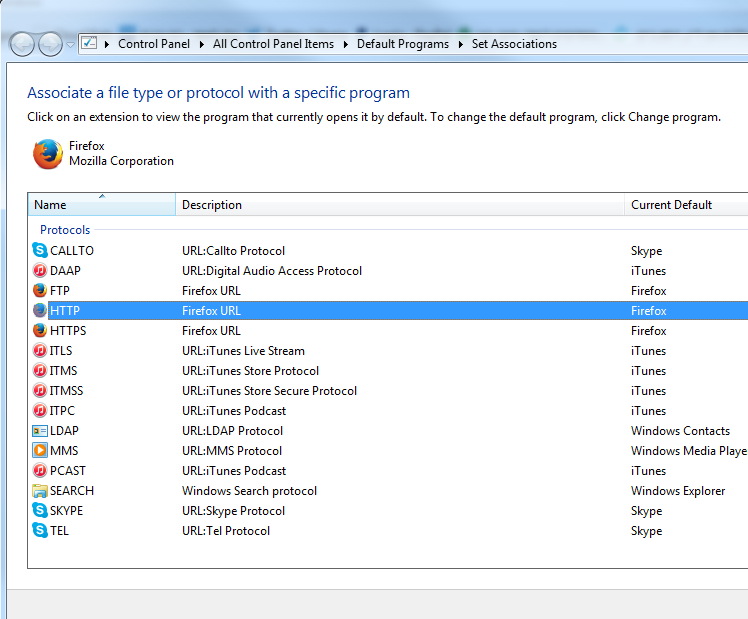Click the Skype icon beside SKYPE
This screenshot has width=748, height=619.
[40, 511]
